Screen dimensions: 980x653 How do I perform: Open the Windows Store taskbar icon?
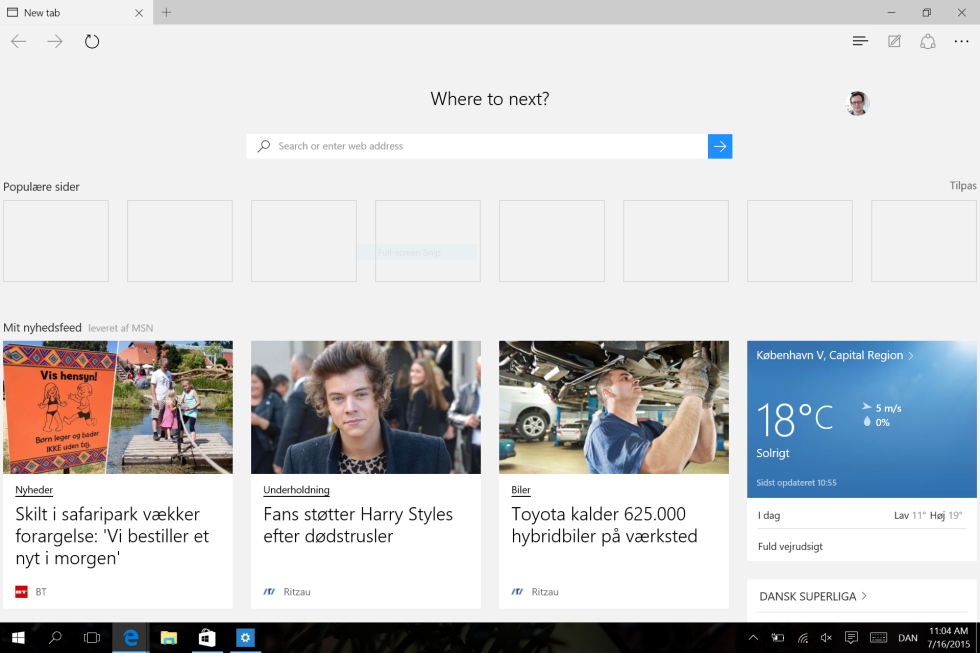207,637
